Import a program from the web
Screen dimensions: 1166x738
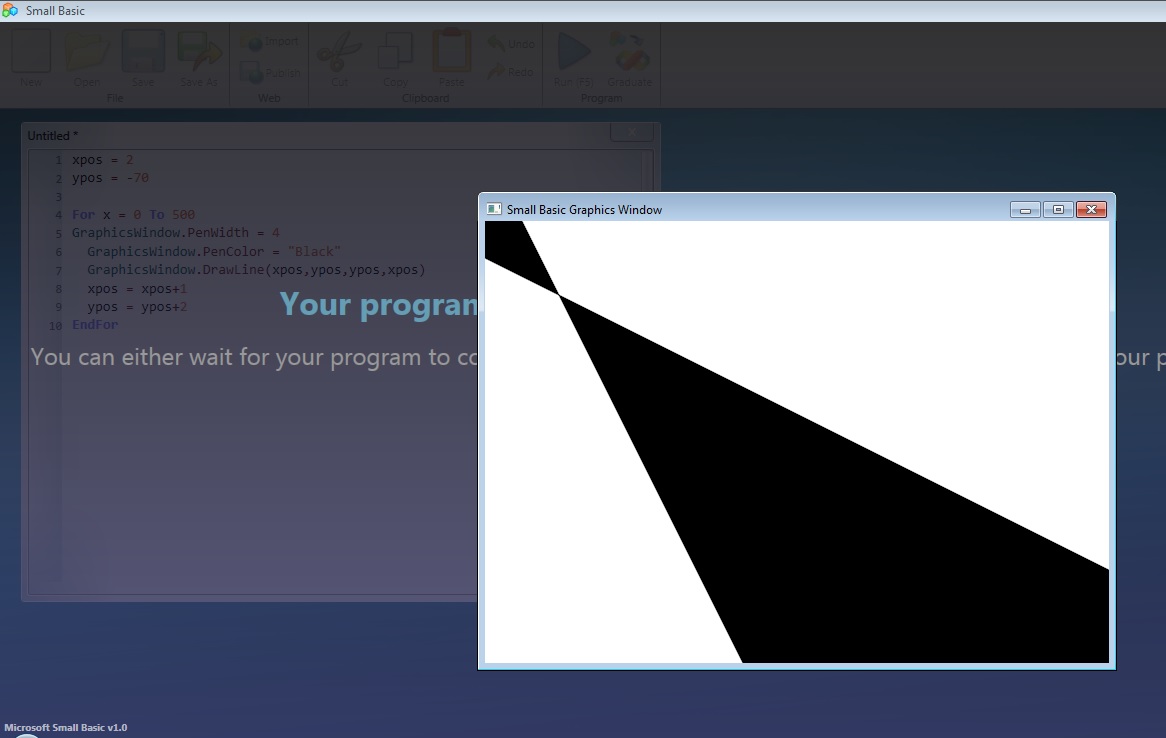[x=270, y=42]
